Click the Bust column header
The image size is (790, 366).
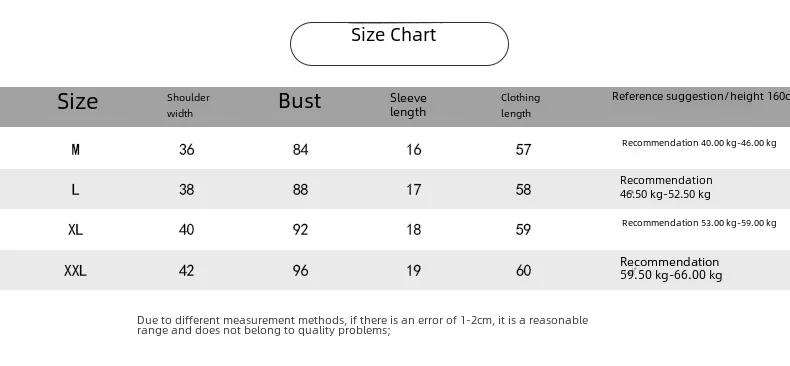(x=300, y=101)
